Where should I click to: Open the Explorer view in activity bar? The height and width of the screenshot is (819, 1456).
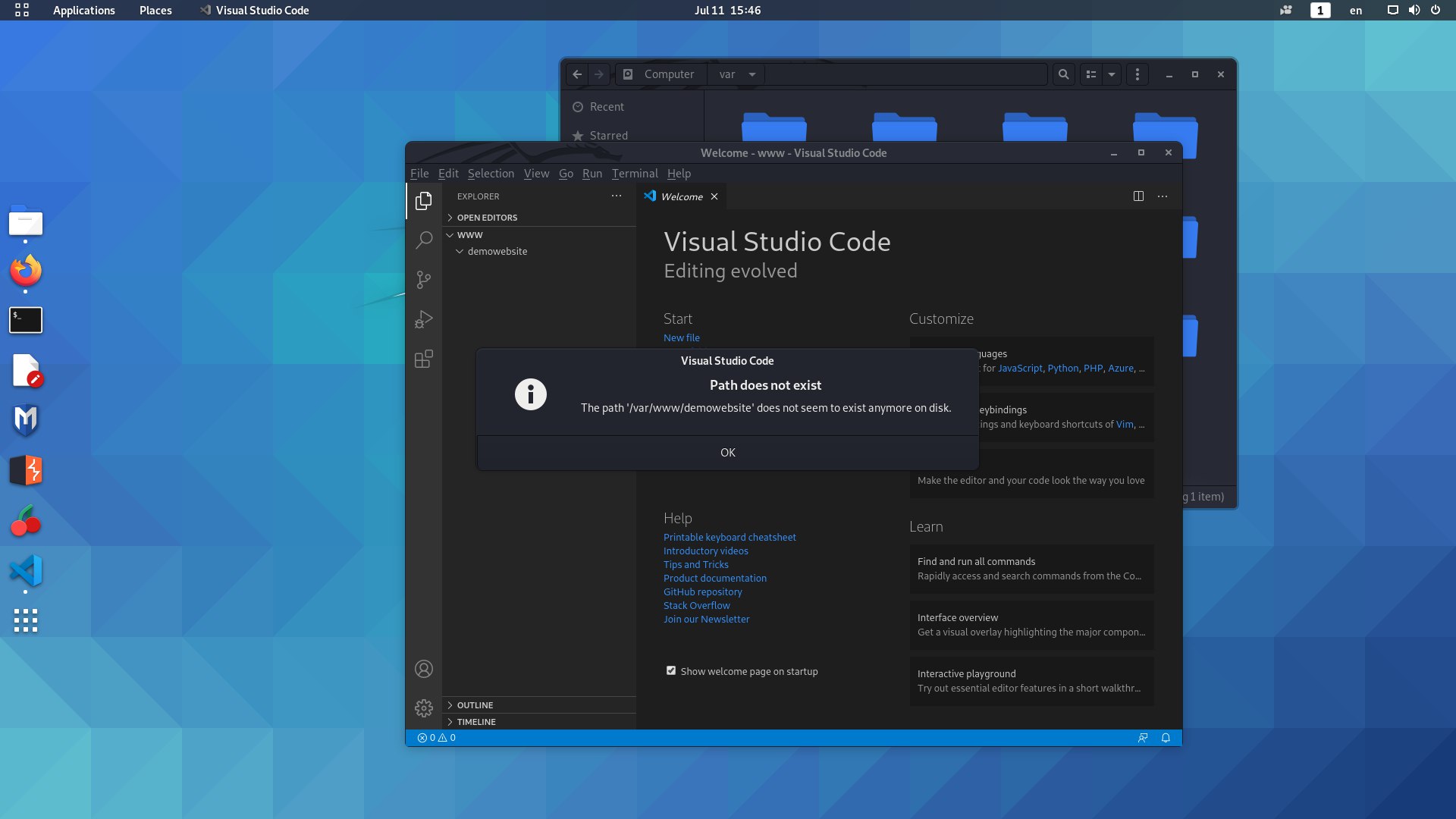(424, 201)
